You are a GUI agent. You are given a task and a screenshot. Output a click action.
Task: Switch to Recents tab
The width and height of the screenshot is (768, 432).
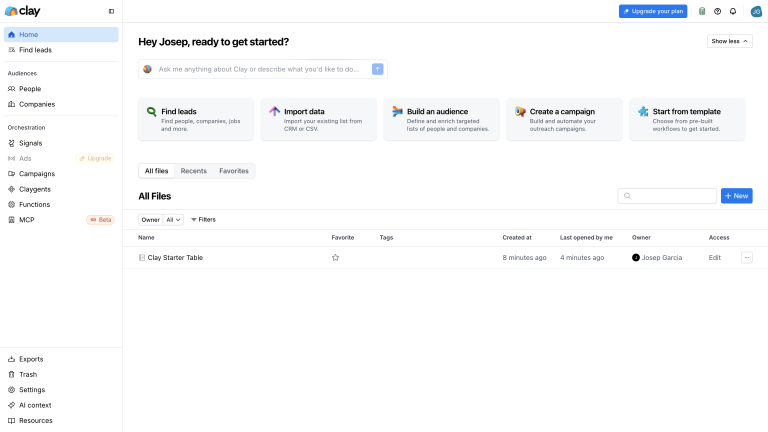193,171
